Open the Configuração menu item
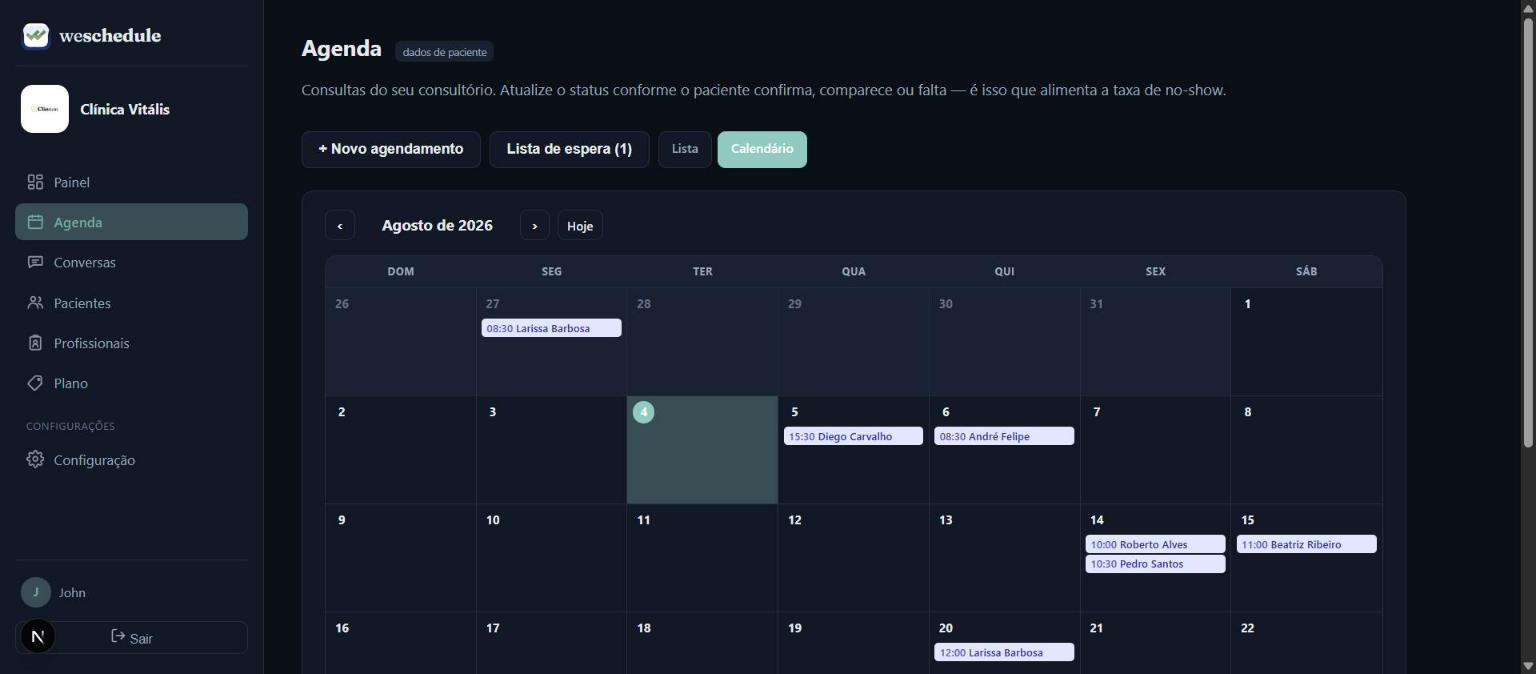Screen dimensions: 1536x674 pyautogui.click(x=131, y=460)
